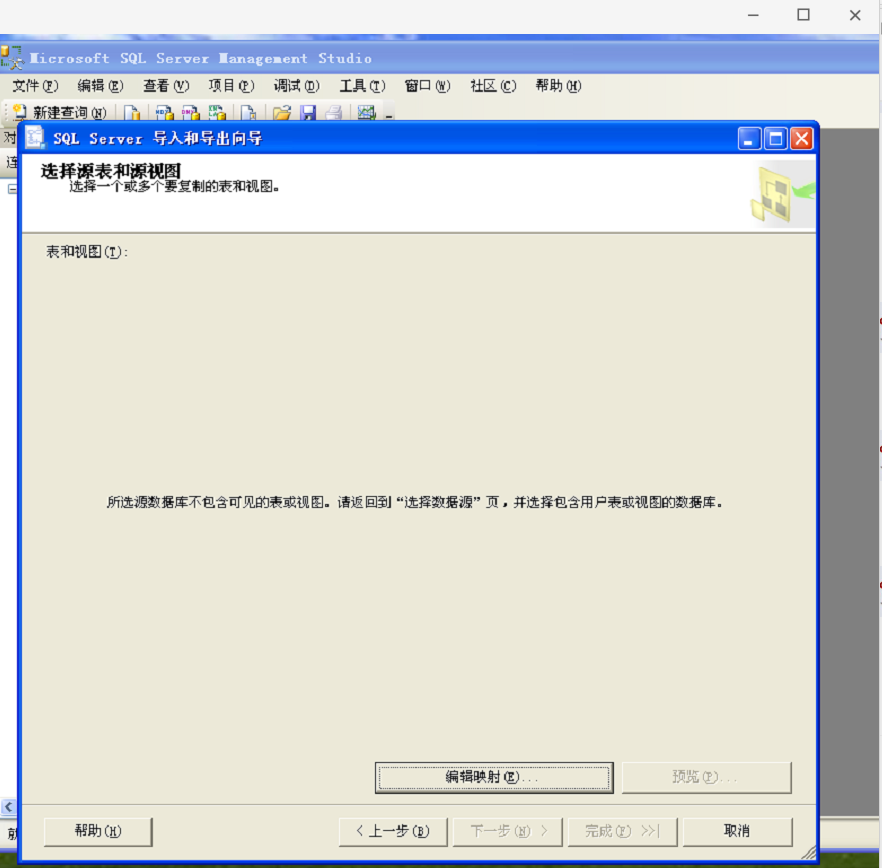882x868 pixels.
Task: Open the 项目(P) menu
Action: point(231,86)
